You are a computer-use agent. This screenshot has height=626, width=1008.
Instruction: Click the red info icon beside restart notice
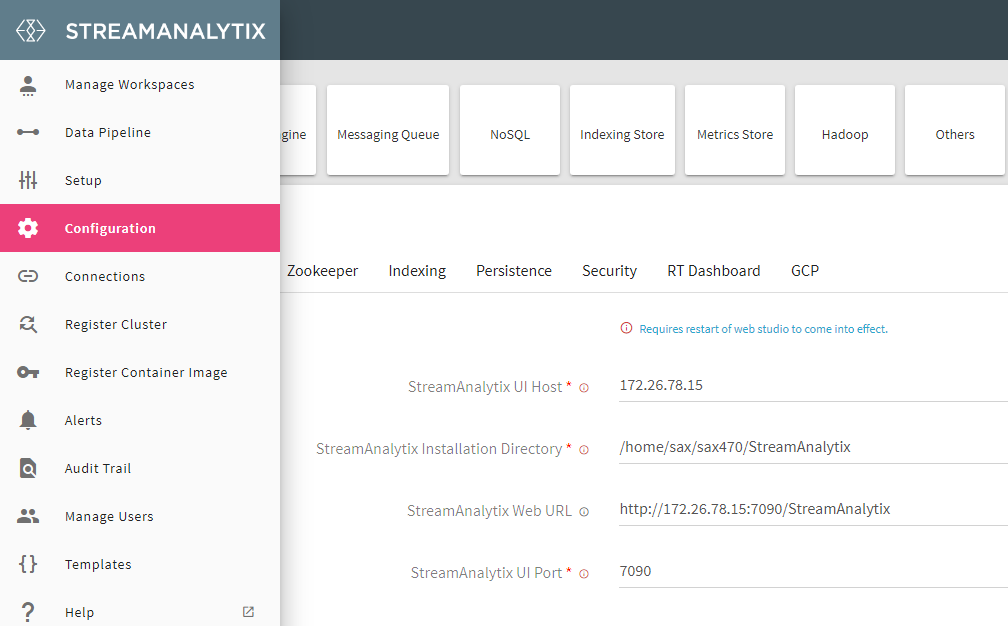coord(626,328)
